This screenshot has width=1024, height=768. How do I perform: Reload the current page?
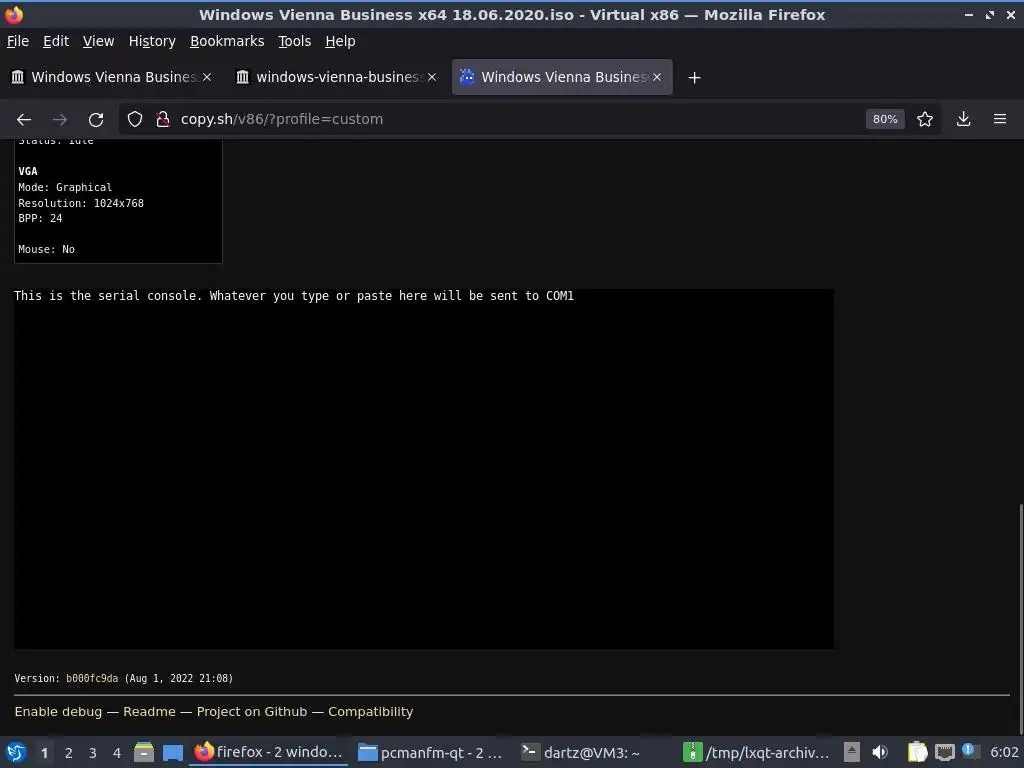(x=96, y=120)
